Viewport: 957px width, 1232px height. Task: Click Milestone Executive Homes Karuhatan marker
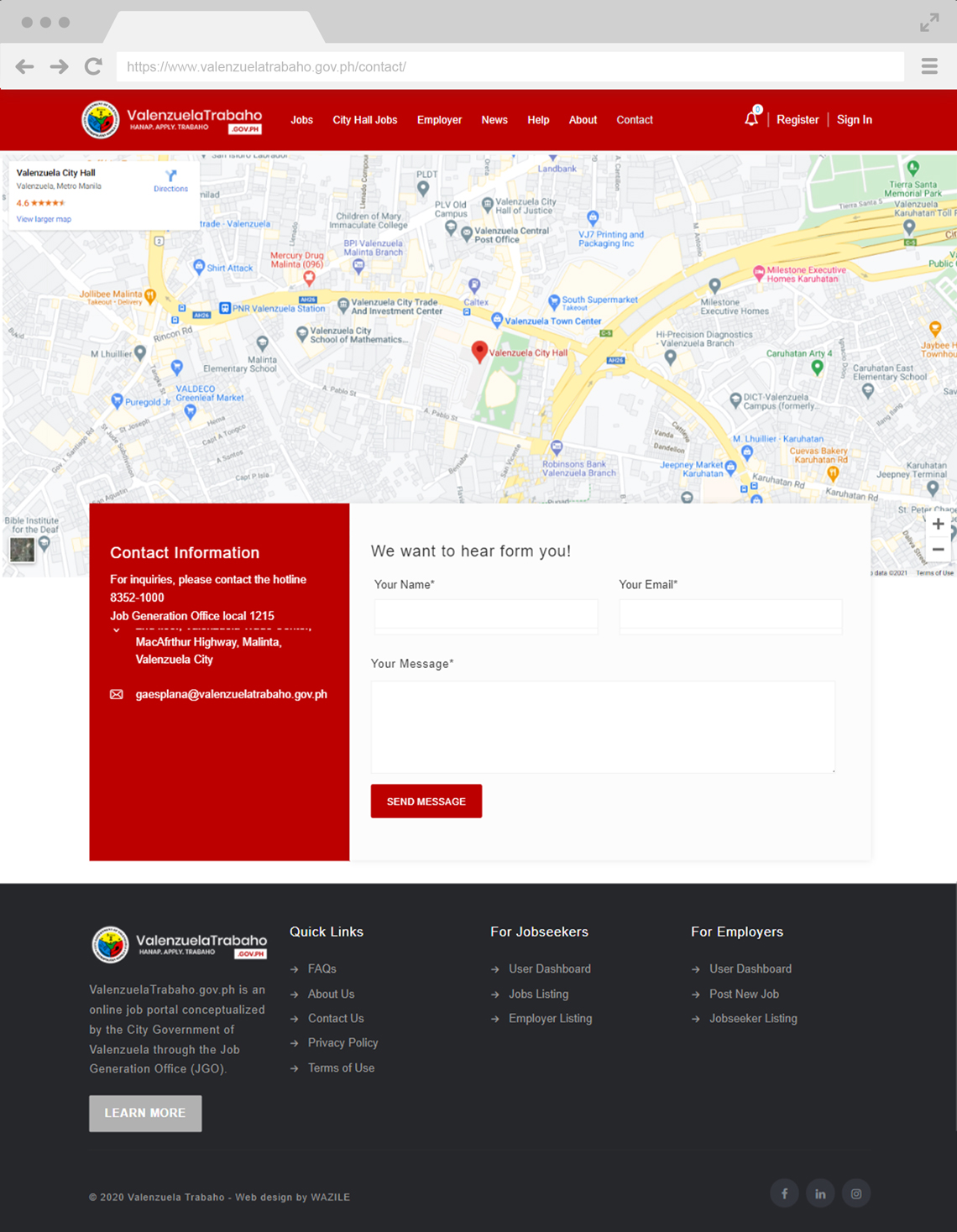coord(759,273)
